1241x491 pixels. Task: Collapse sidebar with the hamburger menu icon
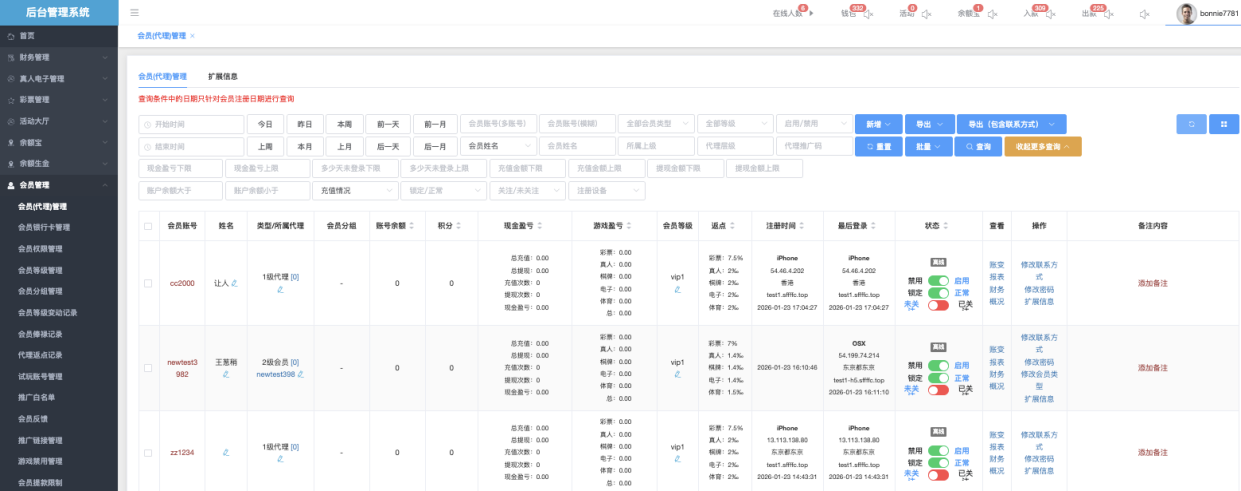(134, 13)
